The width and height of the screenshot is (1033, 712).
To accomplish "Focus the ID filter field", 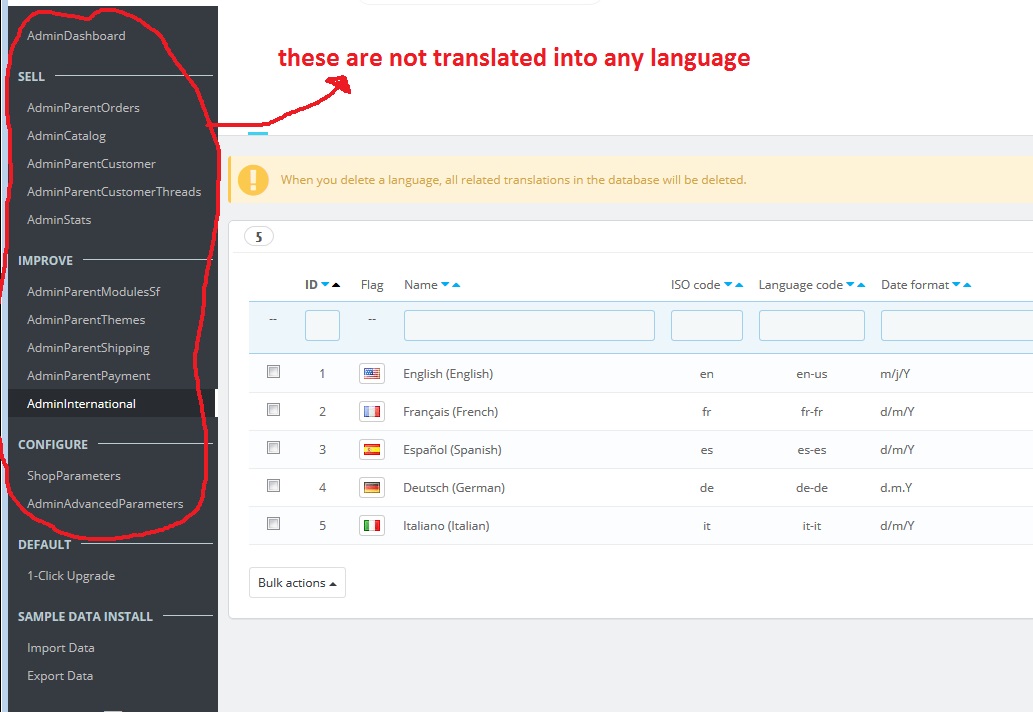I will pyautogui.click(x=322, y=325).
